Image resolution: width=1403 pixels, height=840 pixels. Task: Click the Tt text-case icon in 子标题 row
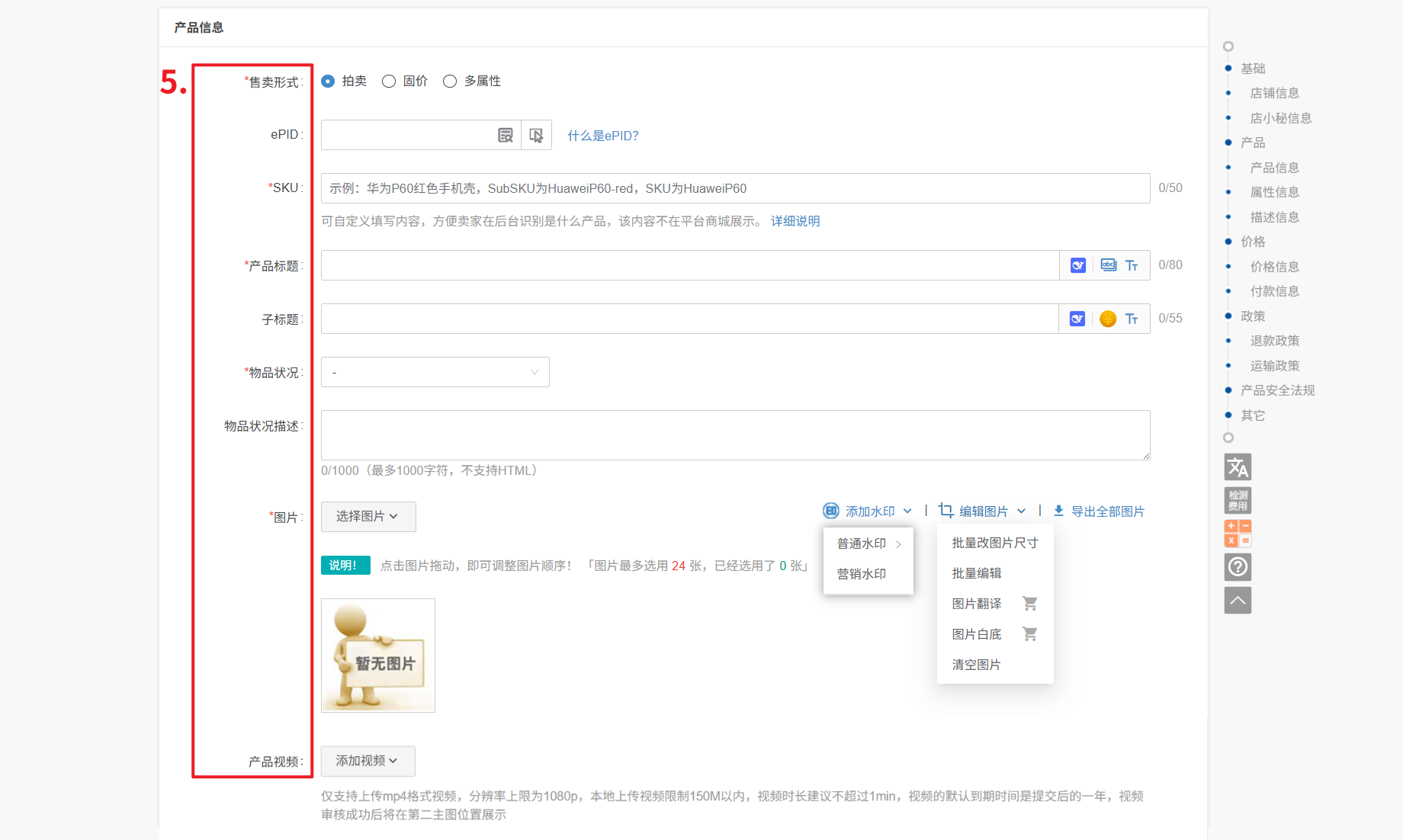(1132, 319)
